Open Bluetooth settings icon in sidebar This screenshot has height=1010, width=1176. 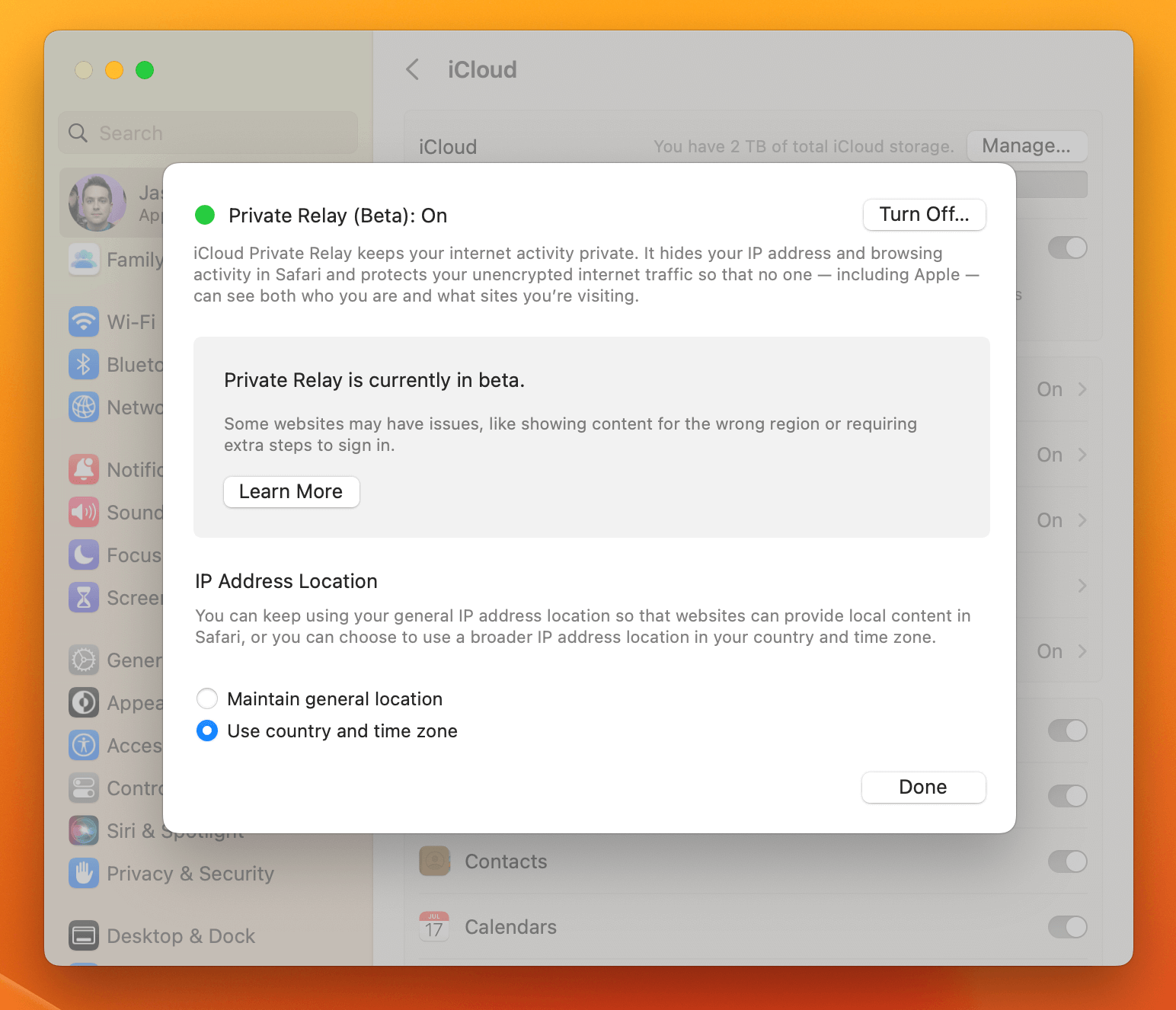click(x=84, y=364)
